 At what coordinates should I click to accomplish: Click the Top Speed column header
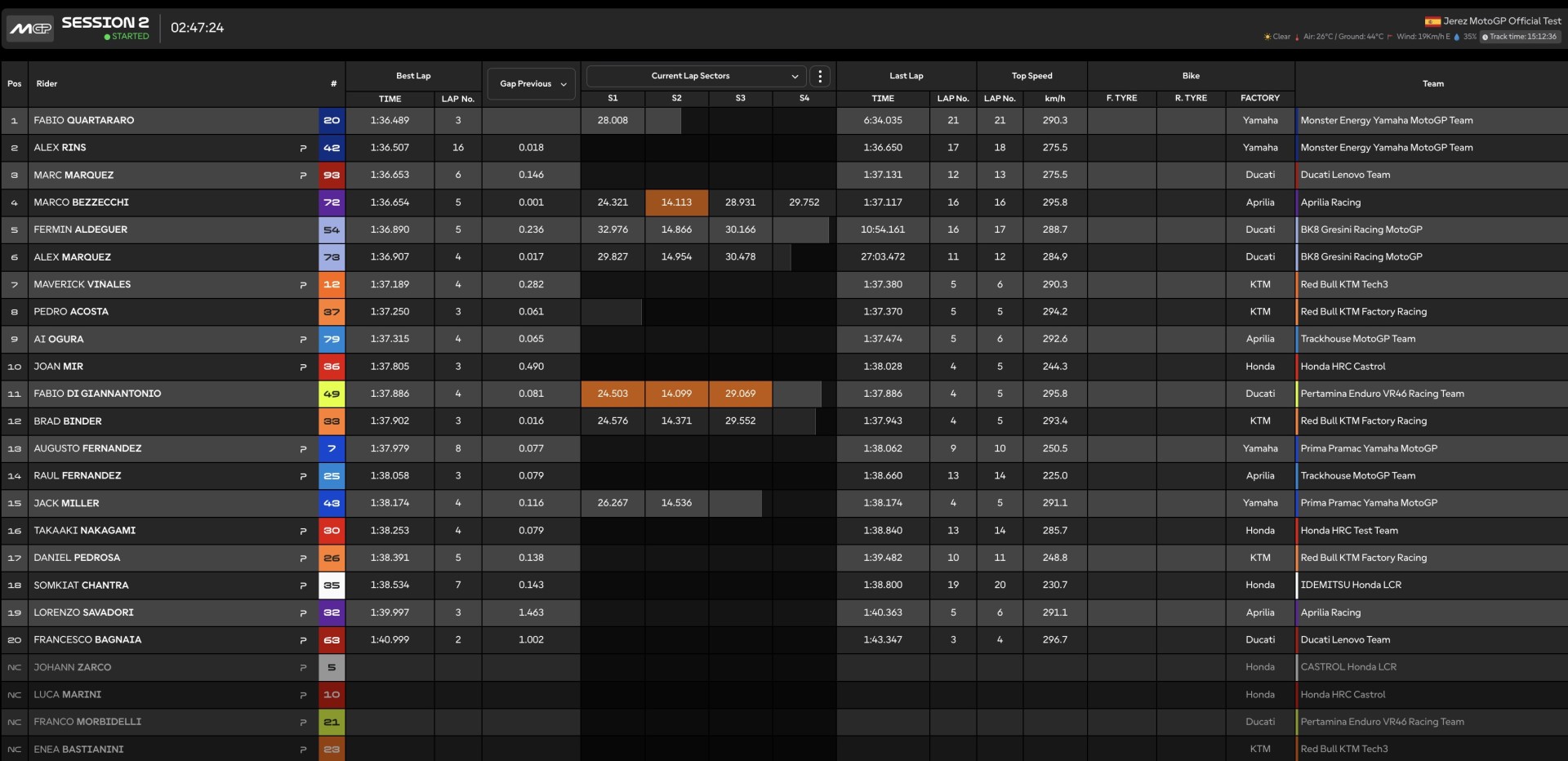[x=1032, y=76]
